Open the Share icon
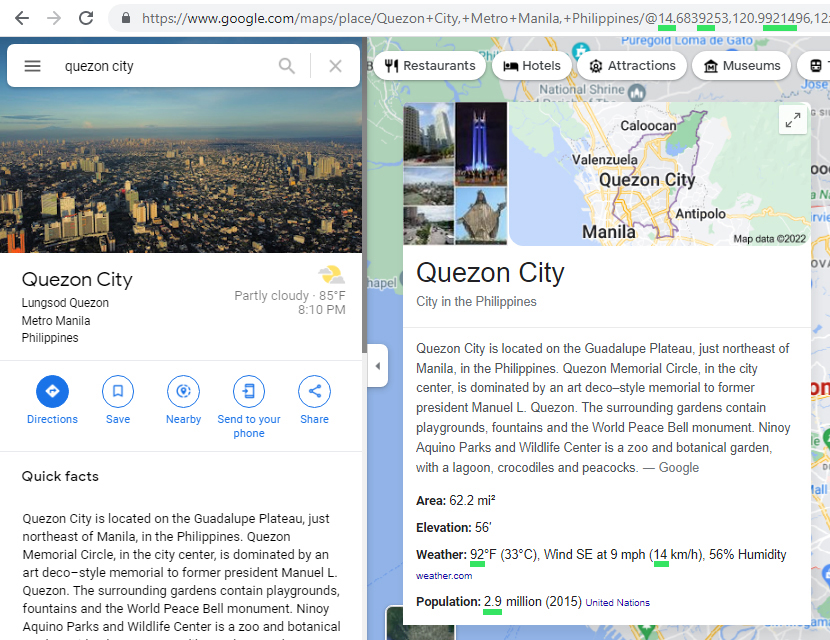 tap(314, 392)
